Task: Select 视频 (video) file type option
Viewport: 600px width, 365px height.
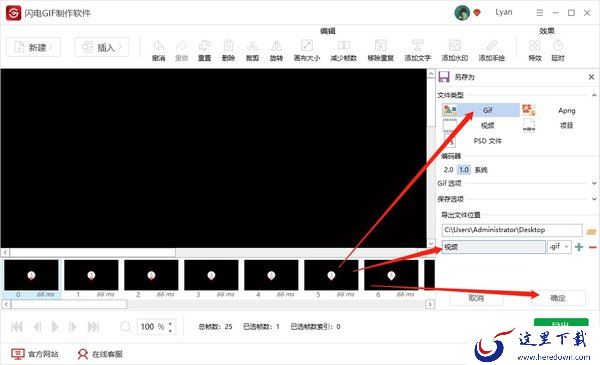Action: pos(481,125)
